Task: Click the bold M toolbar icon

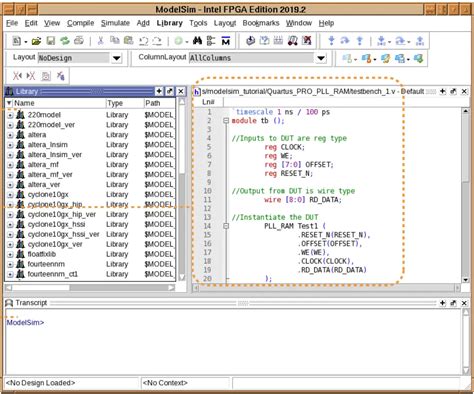Action: [x=226, y=41]
